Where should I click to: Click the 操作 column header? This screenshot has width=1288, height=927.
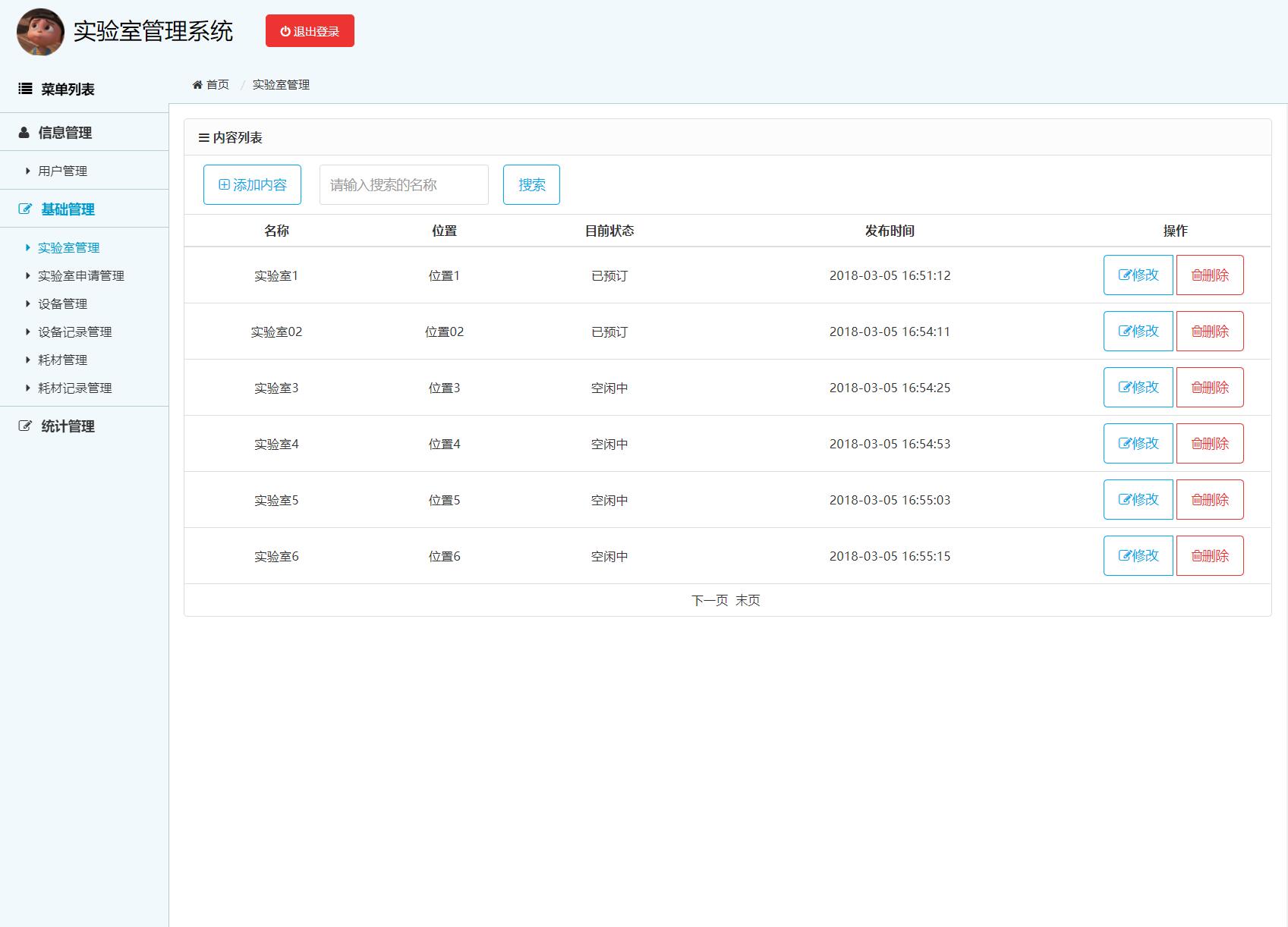[1175, 231]
